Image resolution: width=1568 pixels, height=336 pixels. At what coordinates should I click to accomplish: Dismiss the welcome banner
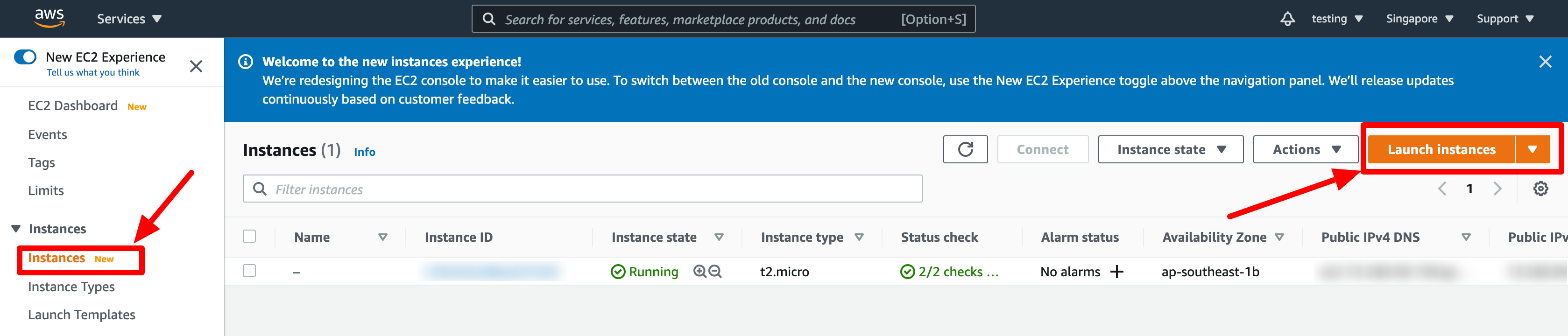click(1545, 62)
